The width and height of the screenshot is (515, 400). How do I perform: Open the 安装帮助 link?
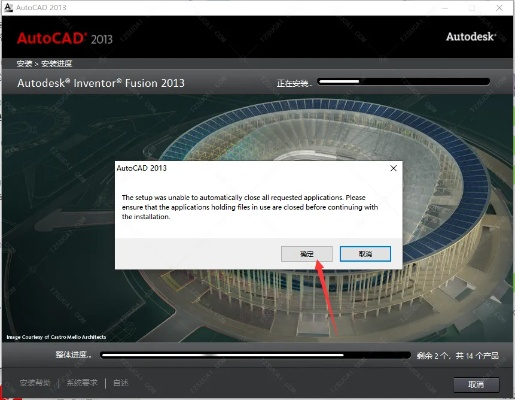(35, 383)
